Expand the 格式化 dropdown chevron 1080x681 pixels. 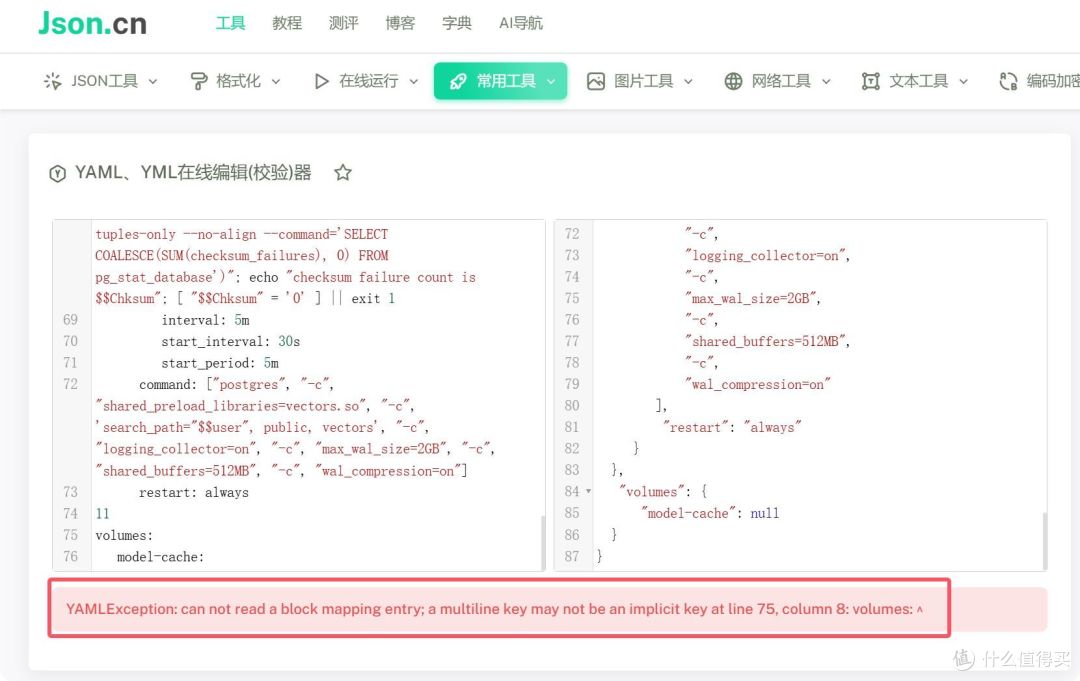(x=276, y=81)
